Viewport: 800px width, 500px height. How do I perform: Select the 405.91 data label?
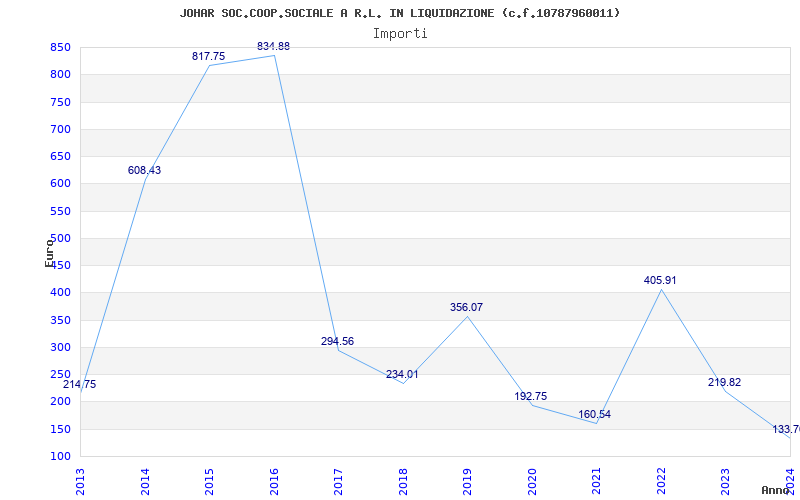660,281
